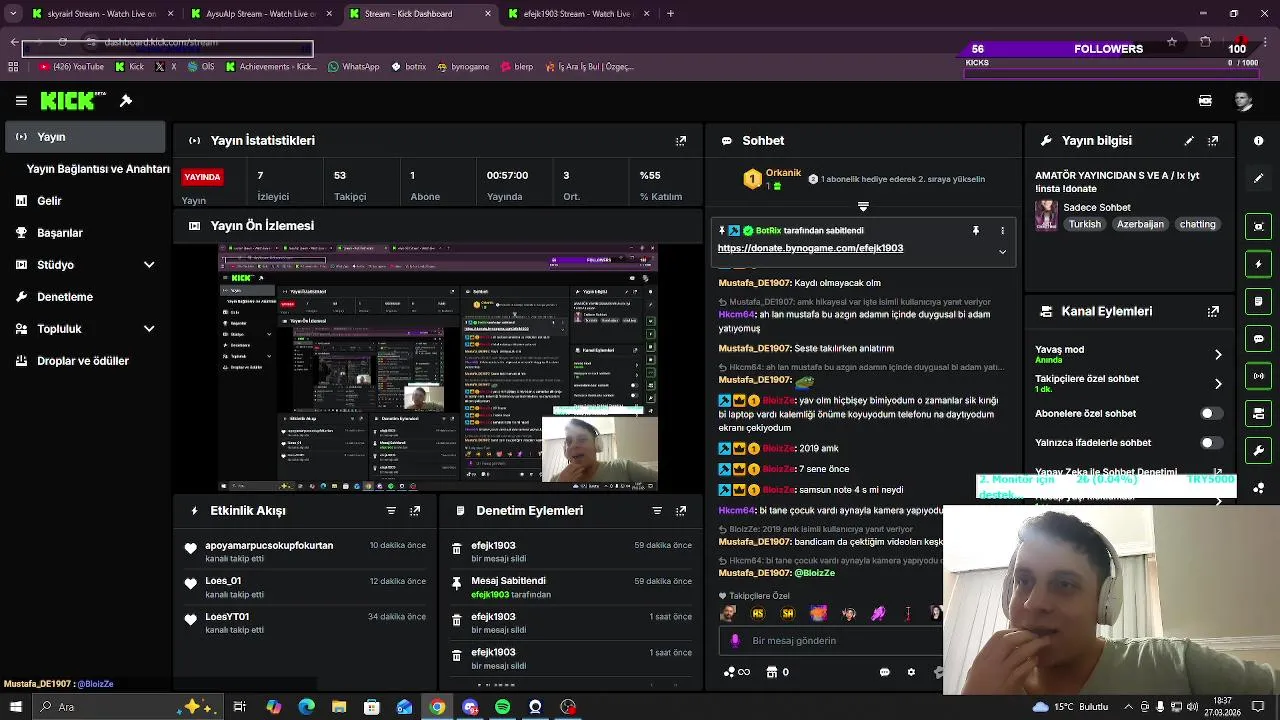Click the chat bubble icon below message box
The width and height of the screenshot is (1280, 720).
885,673
